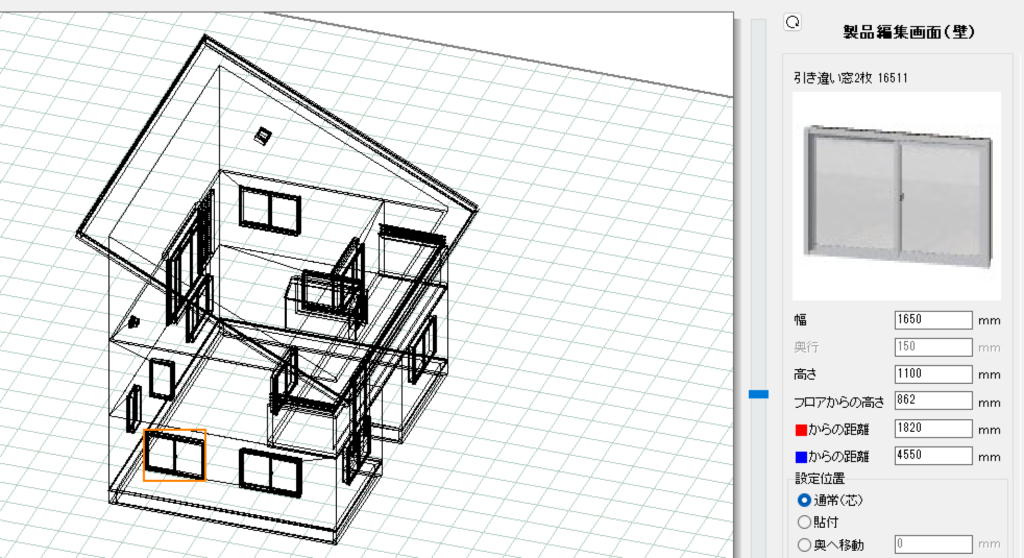Click the 奥へ移動 offset field showing 0
This screenshot has height=558, width=1024.
pyautogui.click(x=933, y=545)
